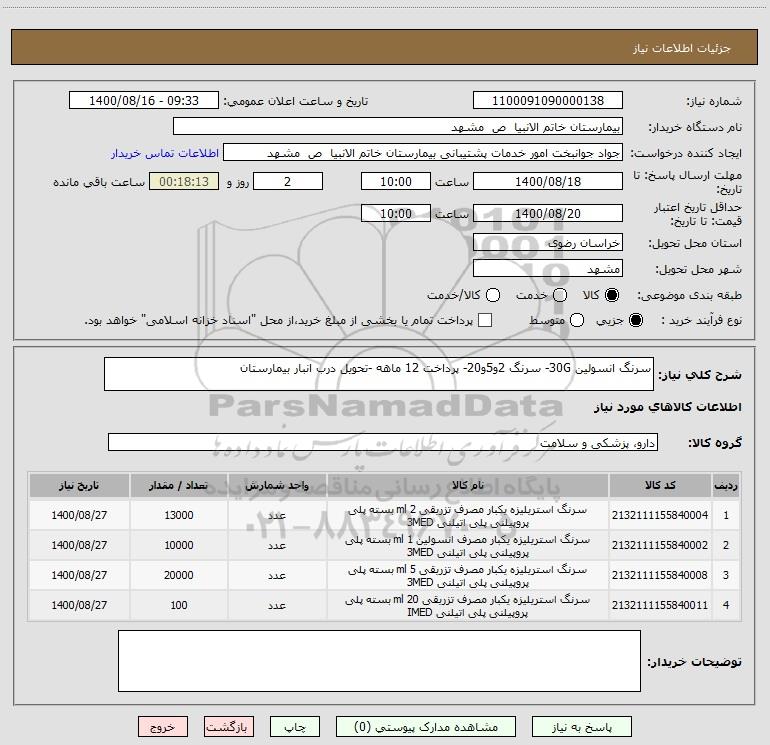Click the جزئیات اطلاعات نیاز header title
Viewport: 770px width, 745px height.
[x=681, y=48]
